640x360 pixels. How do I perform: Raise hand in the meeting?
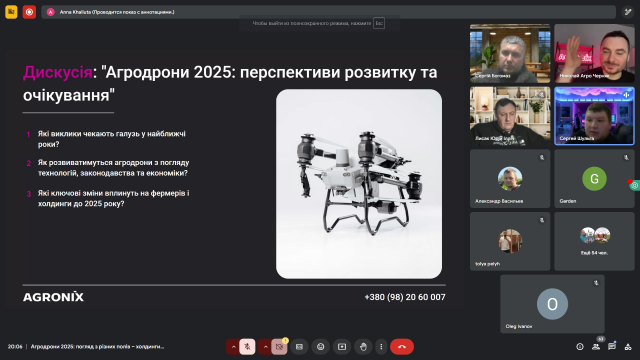coord(363,347)
